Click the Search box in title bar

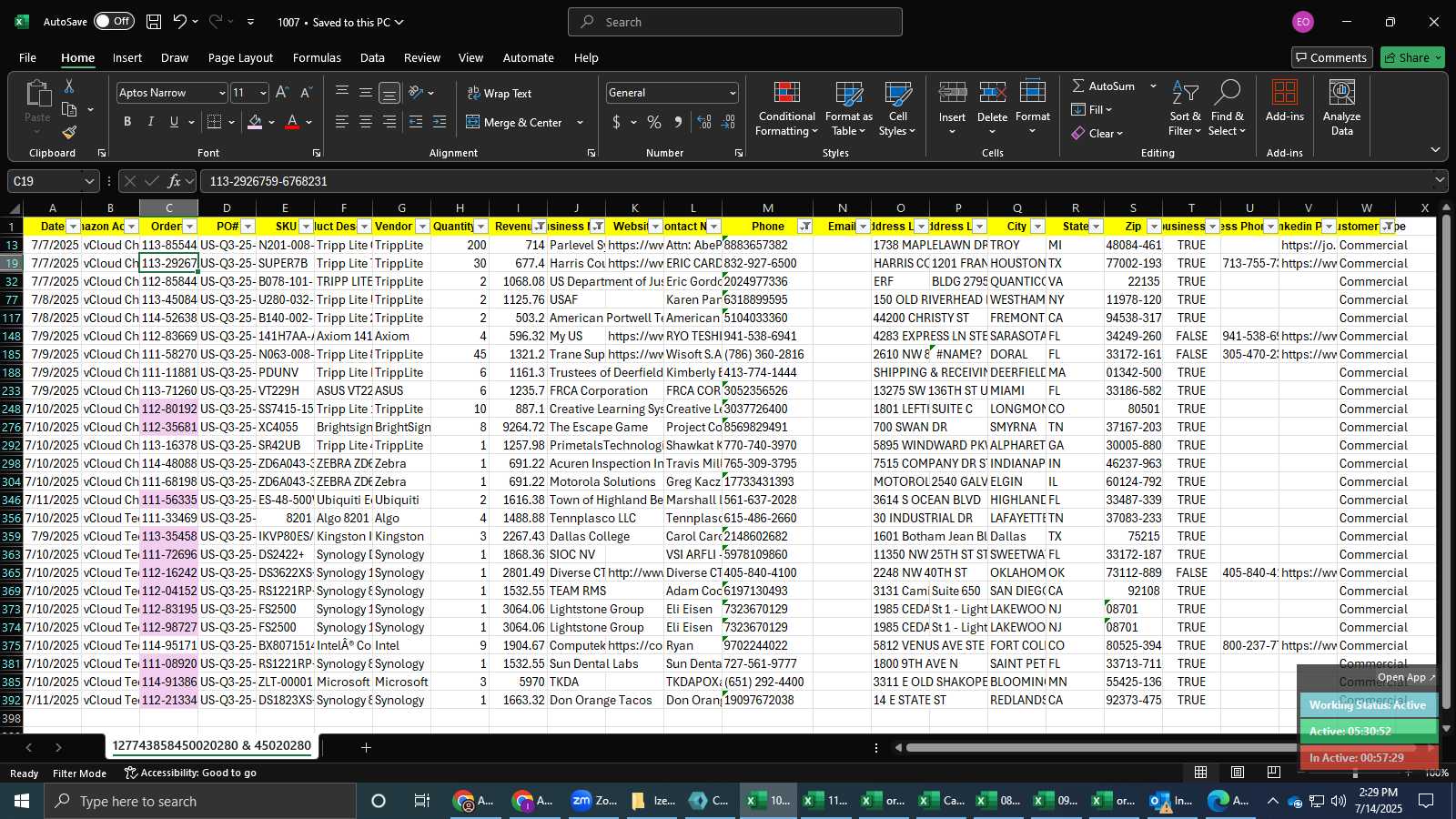tap(735, 22)
